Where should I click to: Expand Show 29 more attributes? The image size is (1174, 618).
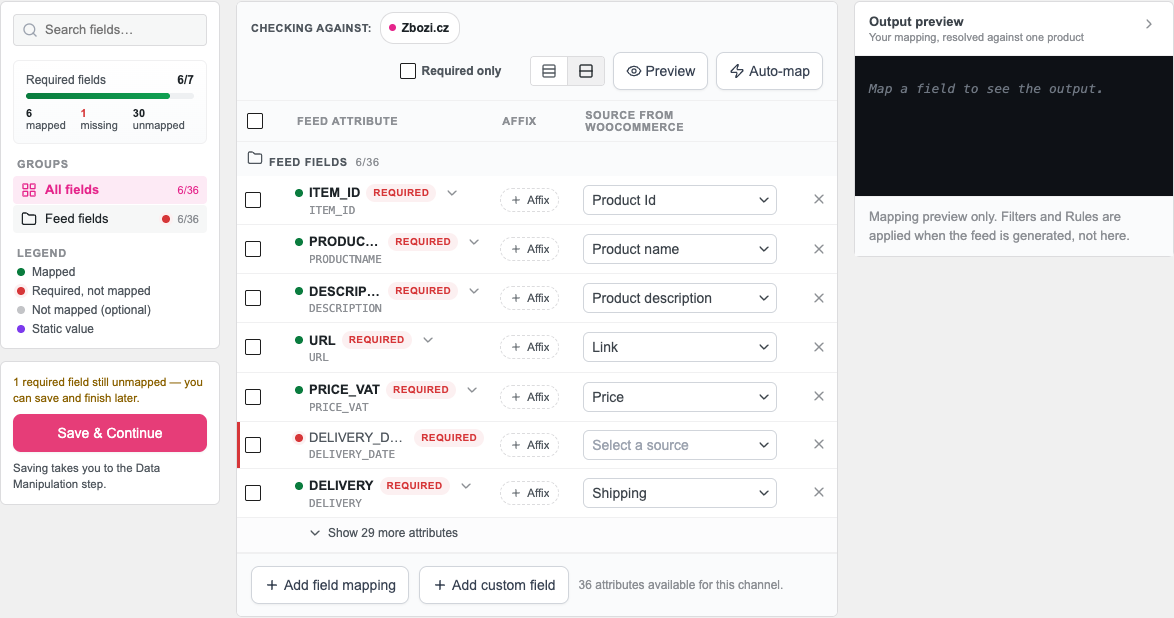pos(384,533)
